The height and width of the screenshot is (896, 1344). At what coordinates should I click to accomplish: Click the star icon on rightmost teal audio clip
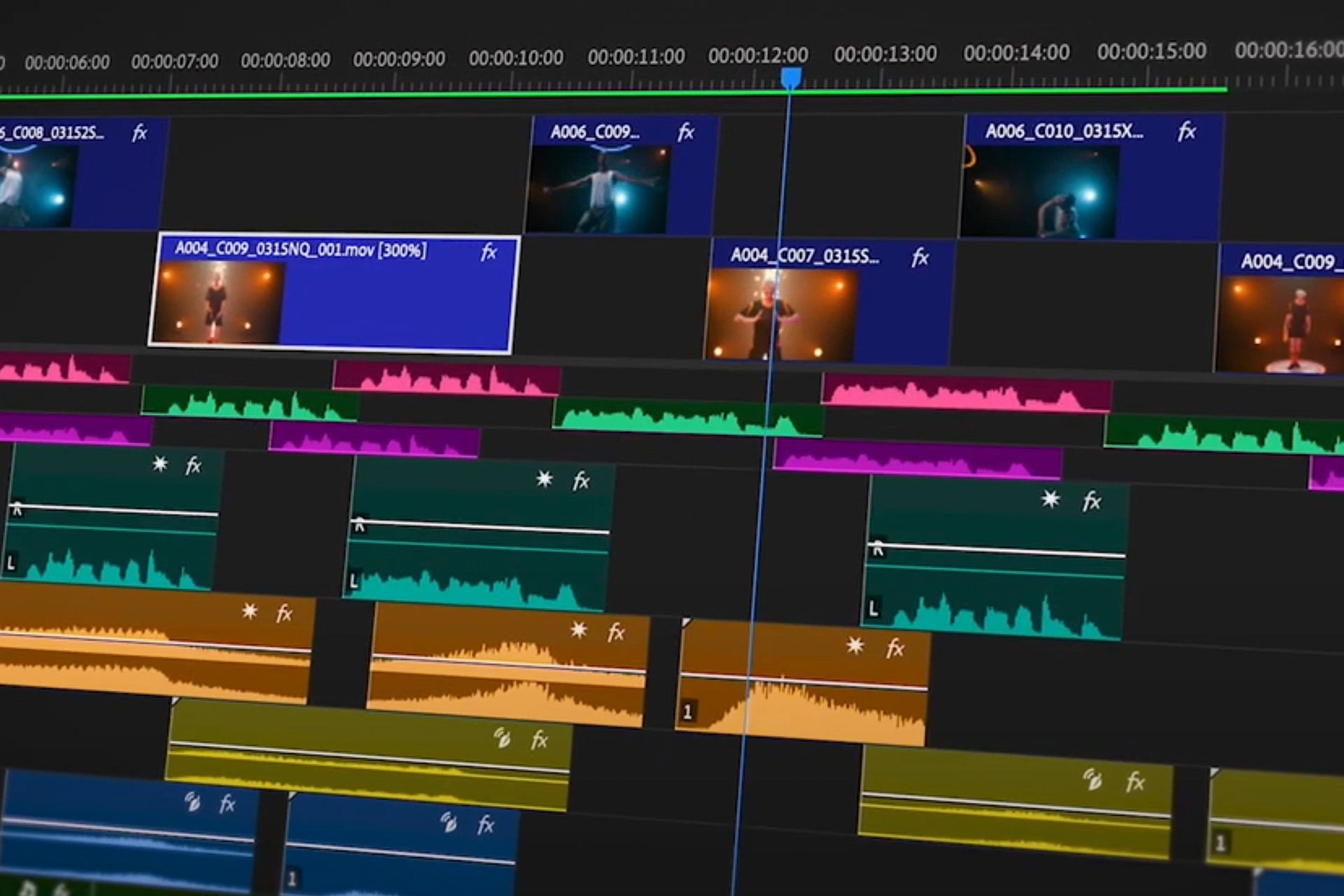(x=1050, y=499)
